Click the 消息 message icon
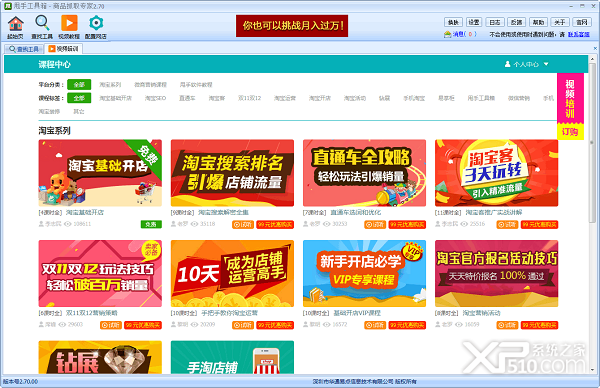 pos(447,34)
